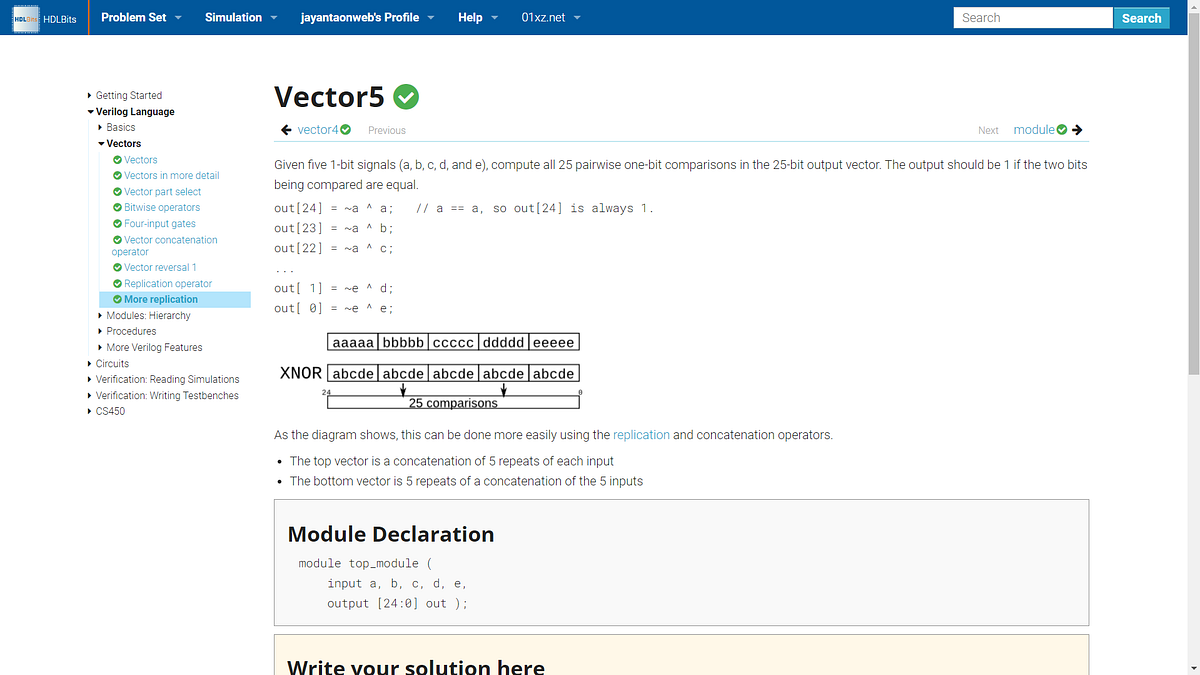The height and width of the screenshot is (675, 1200).
Task: Click the checkmark beside More replication
Action: pyautogui.click(x=118, y=299)
